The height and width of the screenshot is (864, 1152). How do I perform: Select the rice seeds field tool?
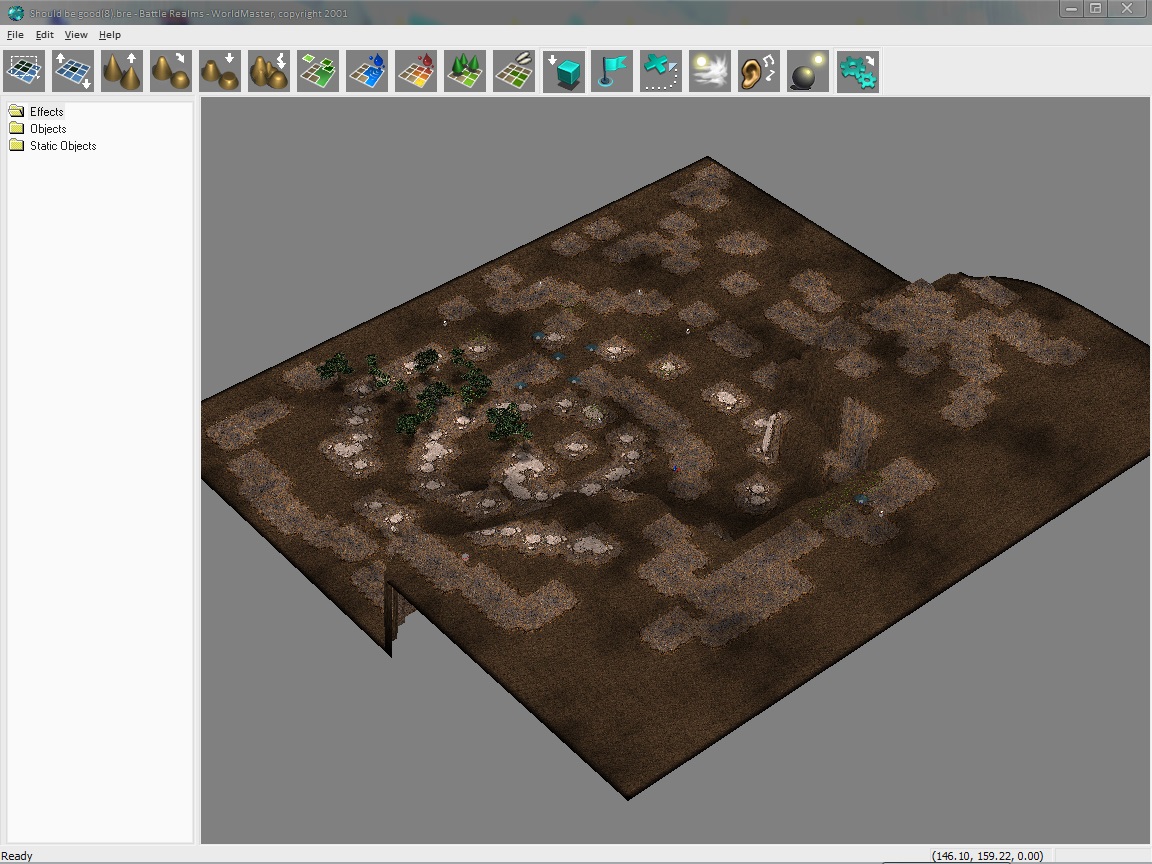514,71
